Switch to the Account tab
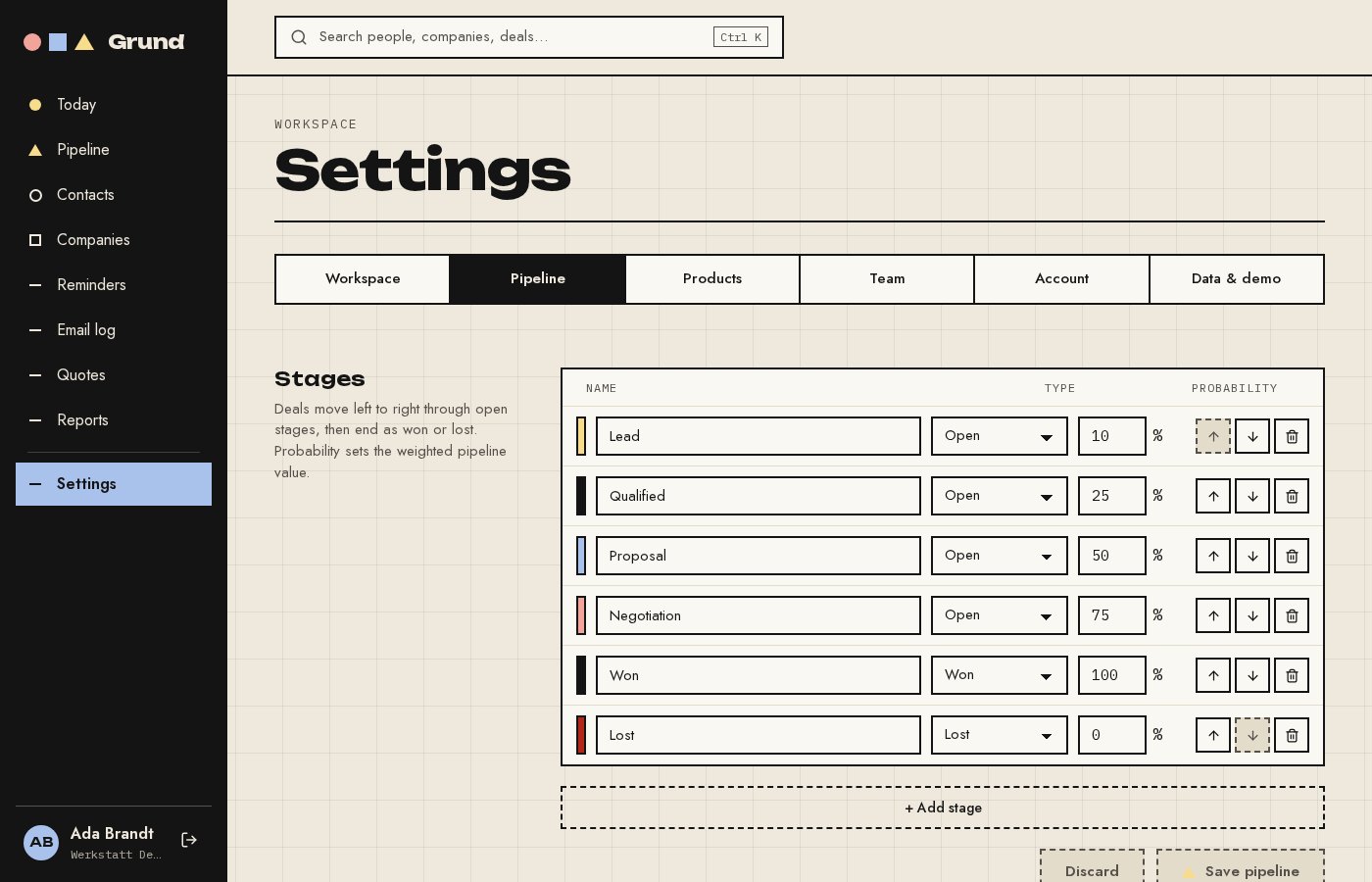 [1062, 279]
